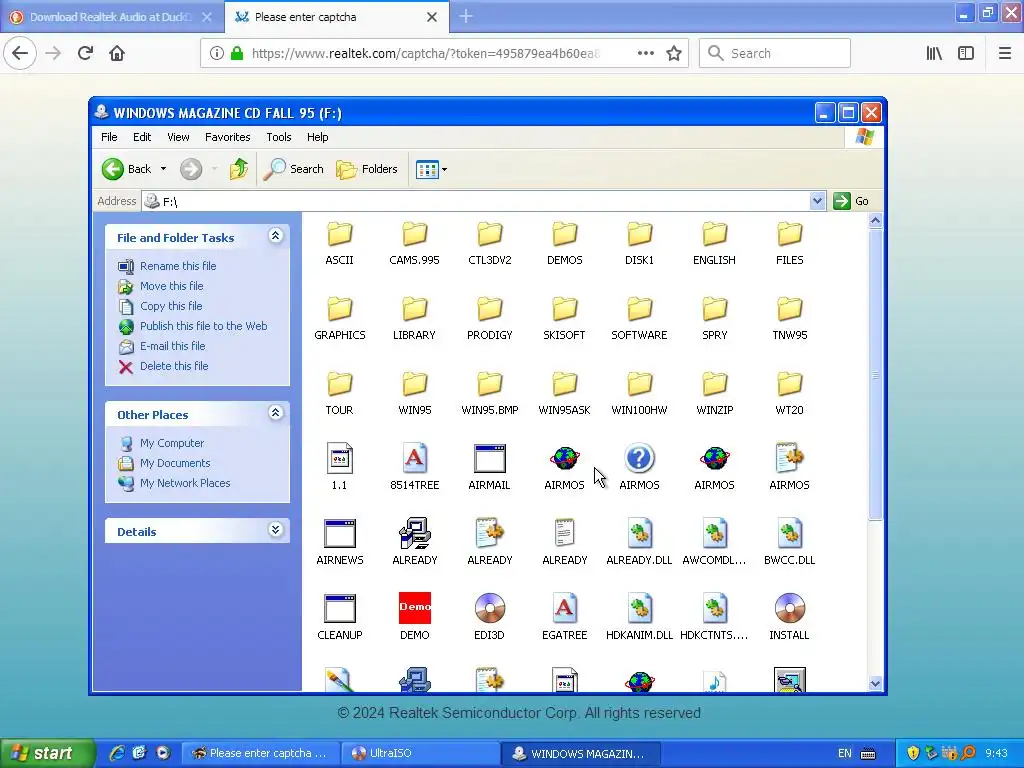The height and width of the screenshot is (768, 1024).
Task: Click the F:\ address field
Action: tap(477, 201)
